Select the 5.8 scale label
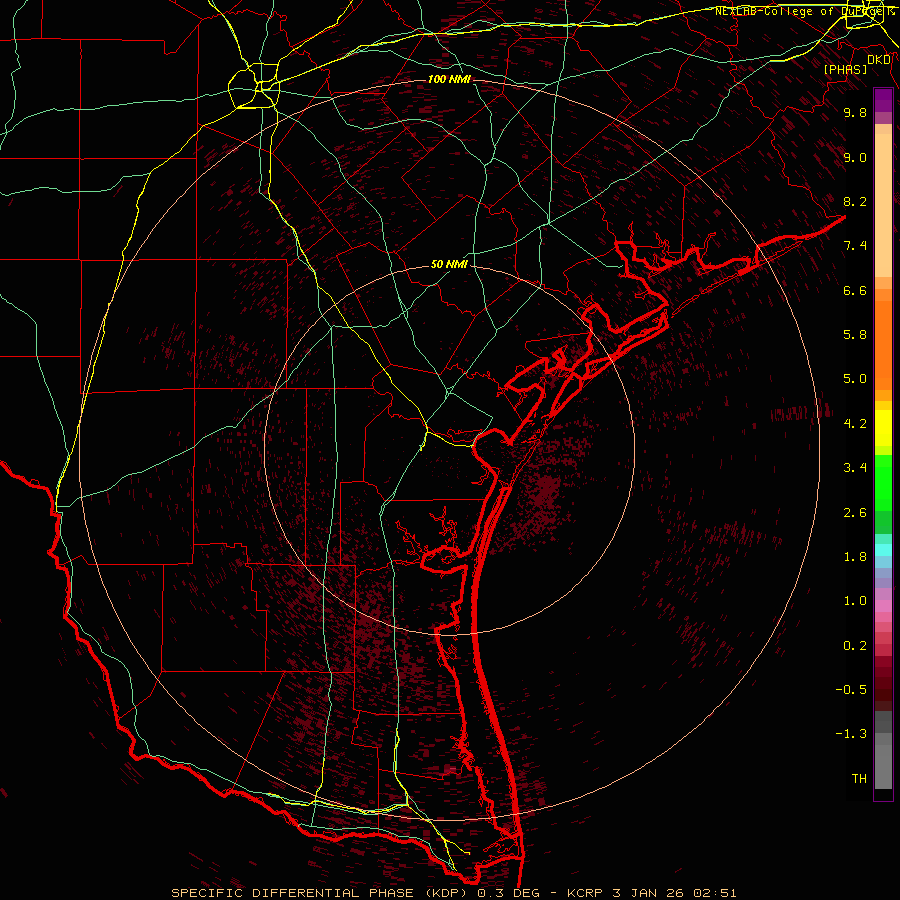 pyautogui.click(x=855, y=335)
